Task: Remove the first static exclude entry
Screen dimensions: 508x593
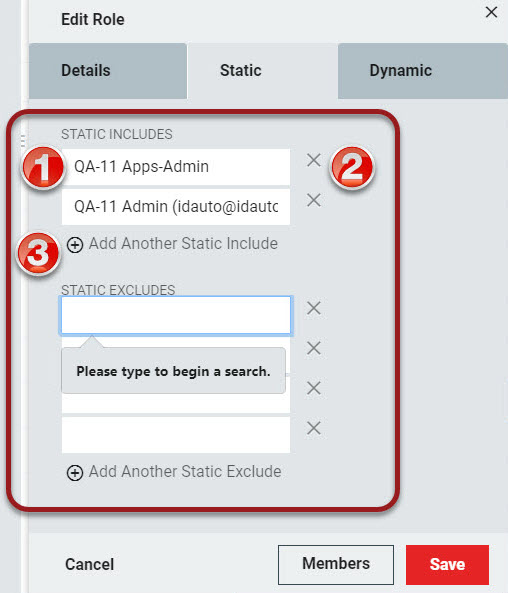Action: click(x=314, y=308)
